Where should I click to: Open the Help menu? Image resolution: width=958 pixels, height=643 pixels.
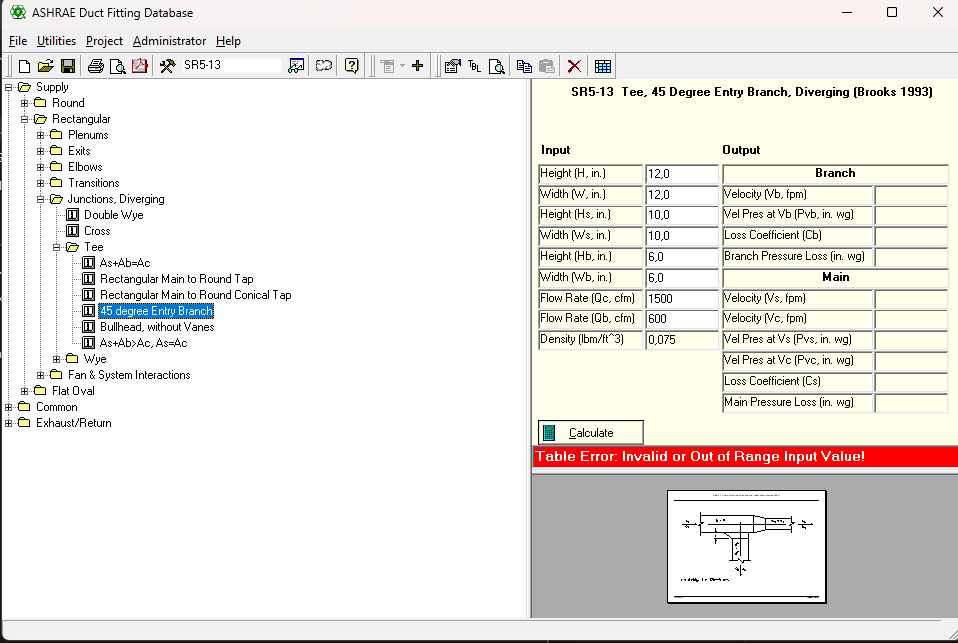228,41
